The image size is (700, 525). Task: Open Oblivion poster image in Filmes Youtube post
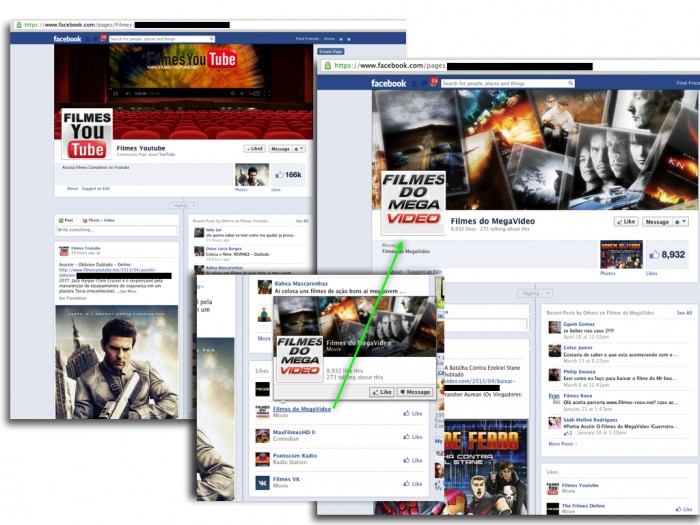[x=117, y=362]
